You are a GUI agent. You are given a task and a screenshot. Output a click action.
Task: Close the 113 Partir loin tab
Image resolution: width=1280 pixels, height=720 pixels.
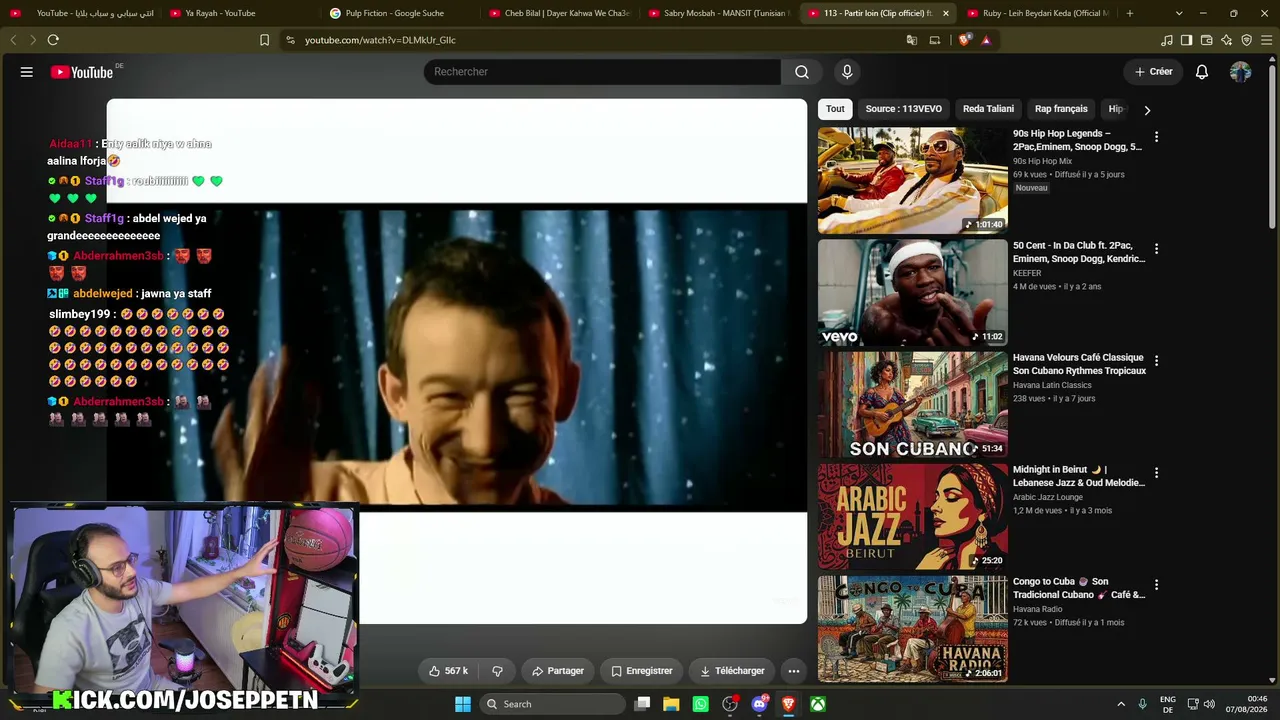tap(945, 13)
